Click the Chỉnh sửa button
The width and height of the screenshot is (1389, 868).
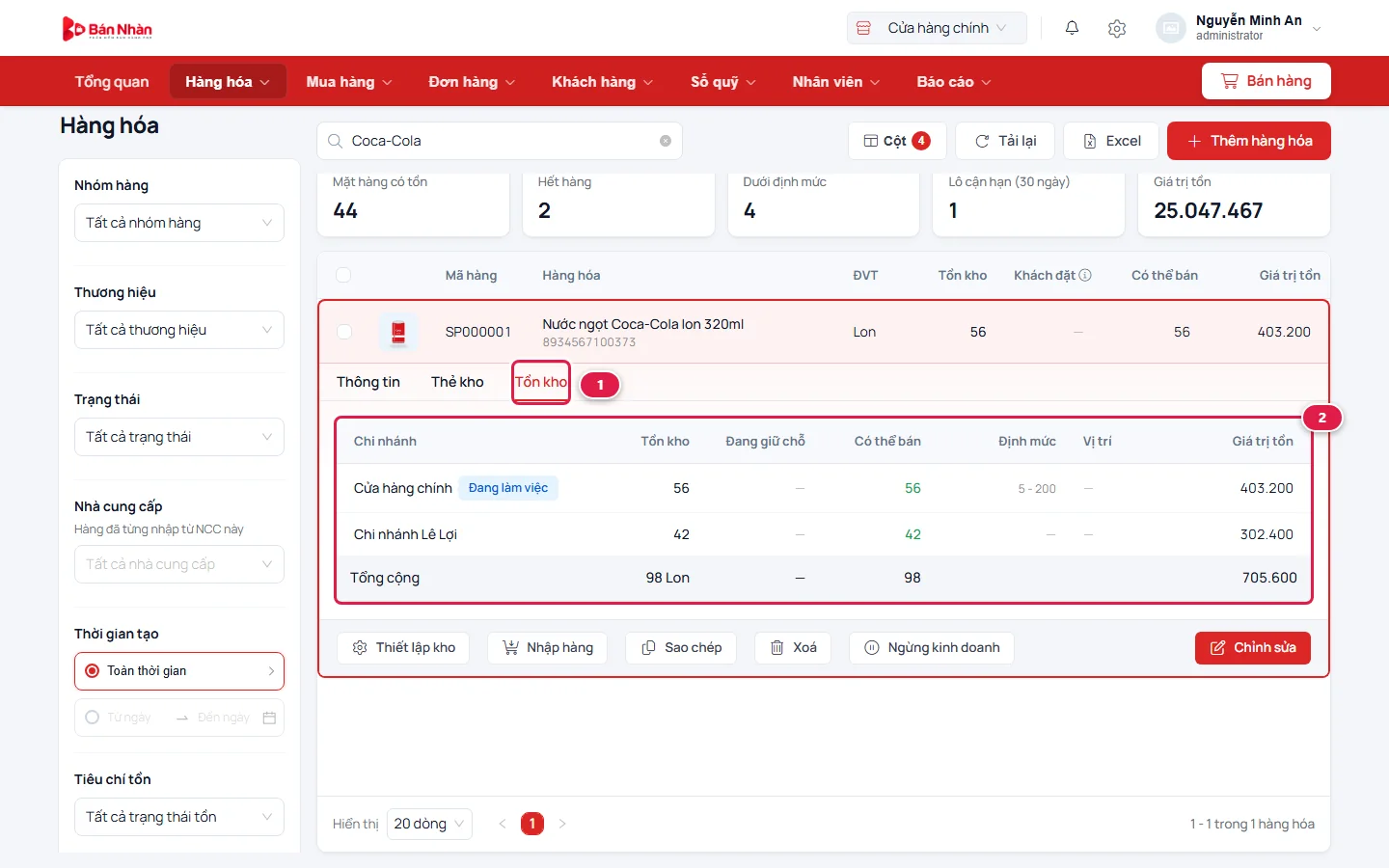point(1253,648)
